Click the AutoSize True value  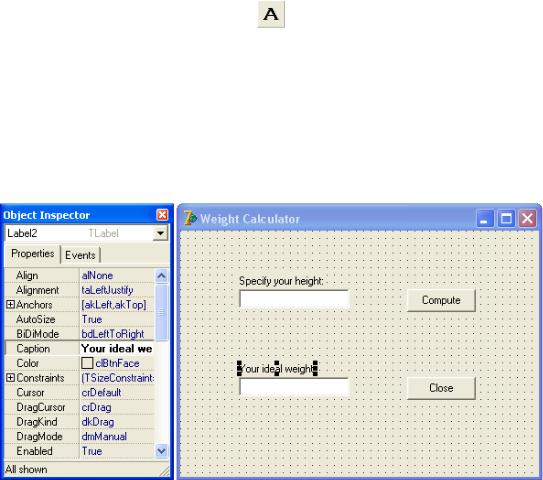(x=92, y=319)
